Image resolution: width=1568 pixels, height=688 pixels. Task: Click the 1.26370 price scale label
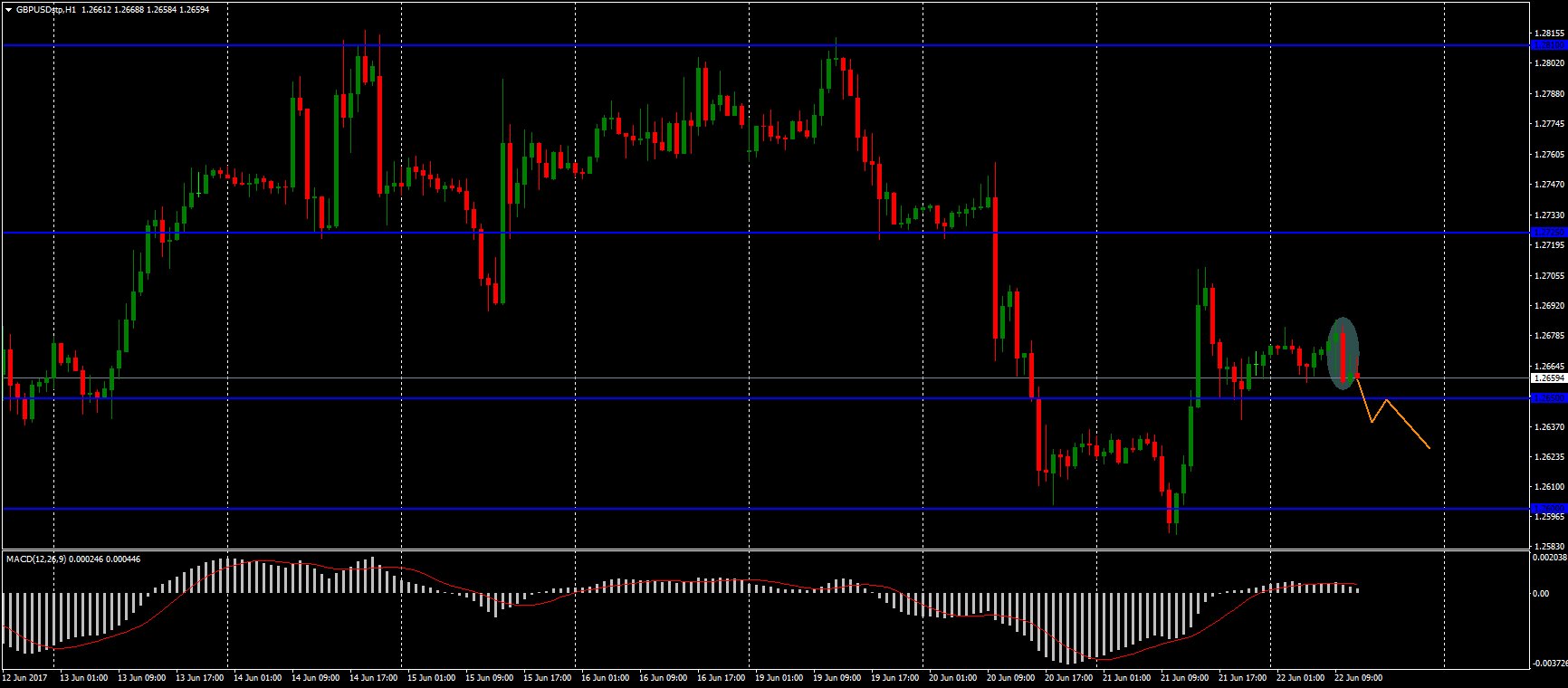point(1550,426)
